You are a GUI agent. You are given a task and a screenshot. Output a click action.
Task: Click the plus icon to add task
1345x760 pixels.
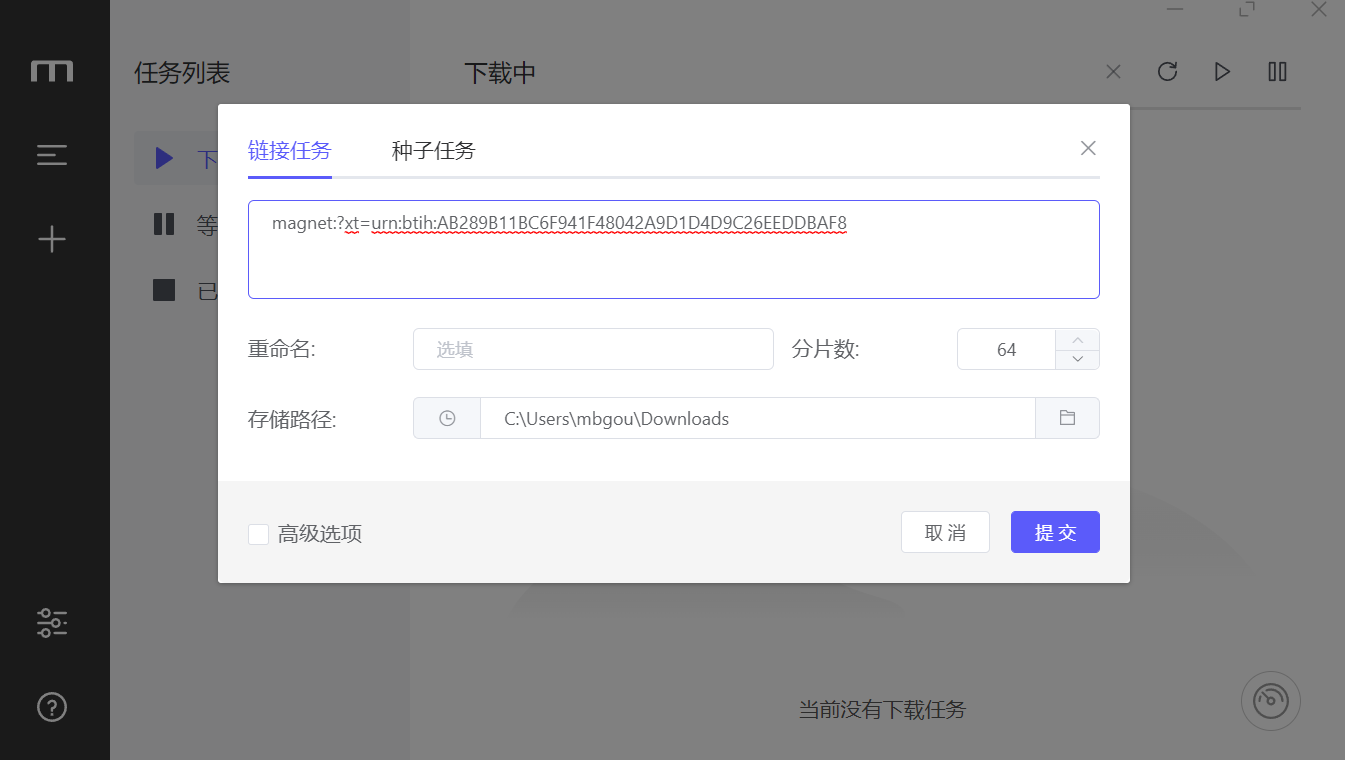(x=52, y=239)
